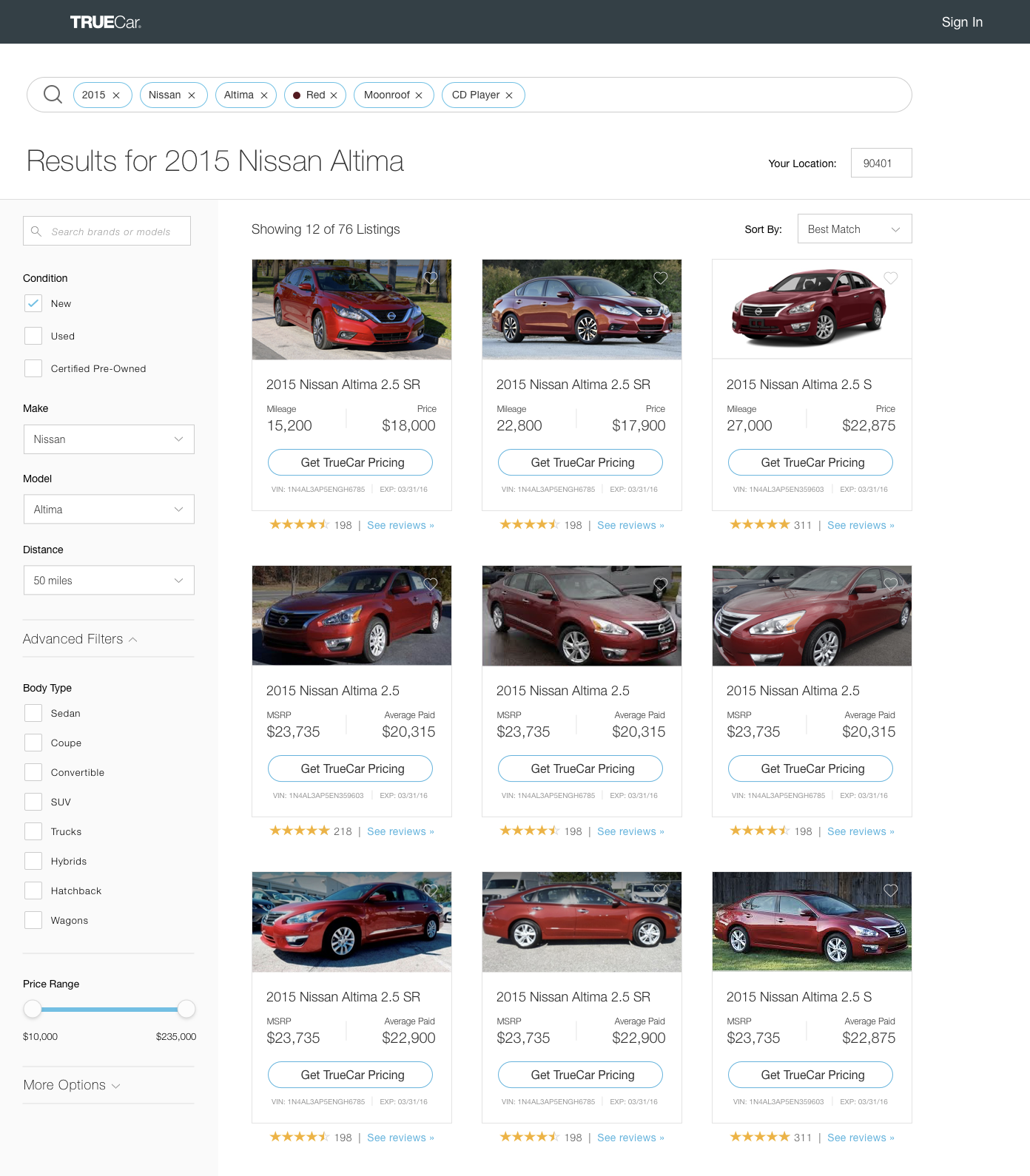Favorite the 22,800 mileage Altima 2.5 SR
Viewport: 1030px width, 1176px height.
coord(661,278)
